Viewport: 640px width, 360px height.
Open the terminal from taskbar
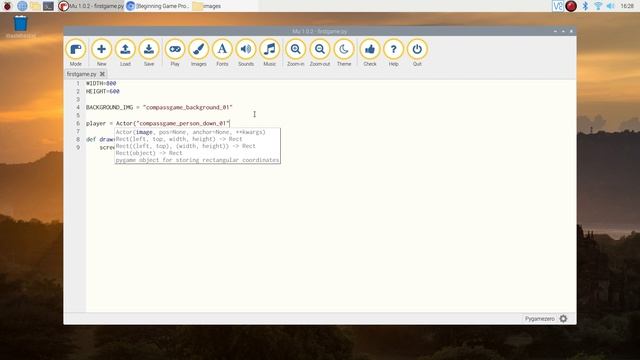(x=48, y=6)
